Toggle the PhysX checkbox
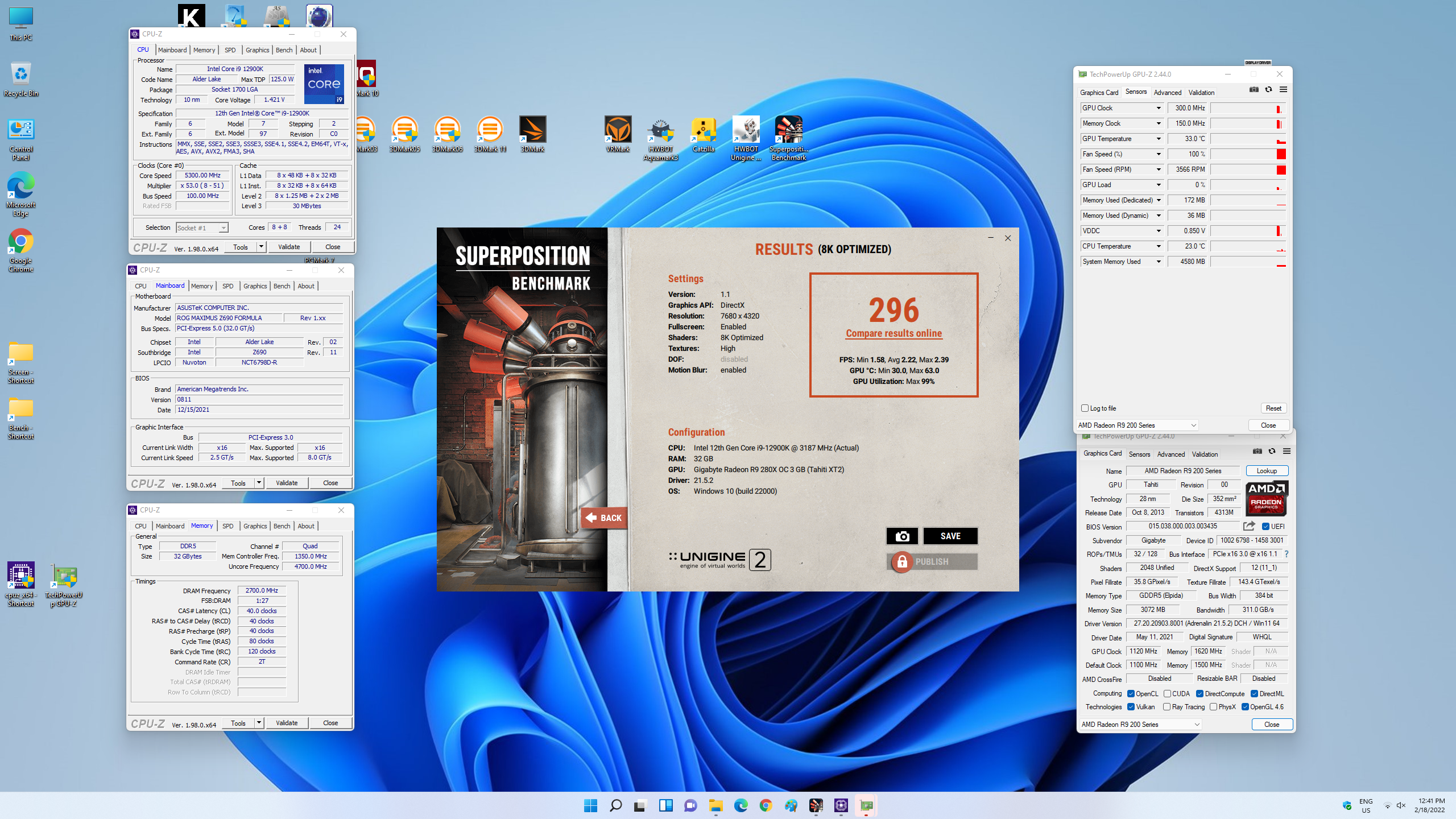1456x819 pixels. 1213,707
